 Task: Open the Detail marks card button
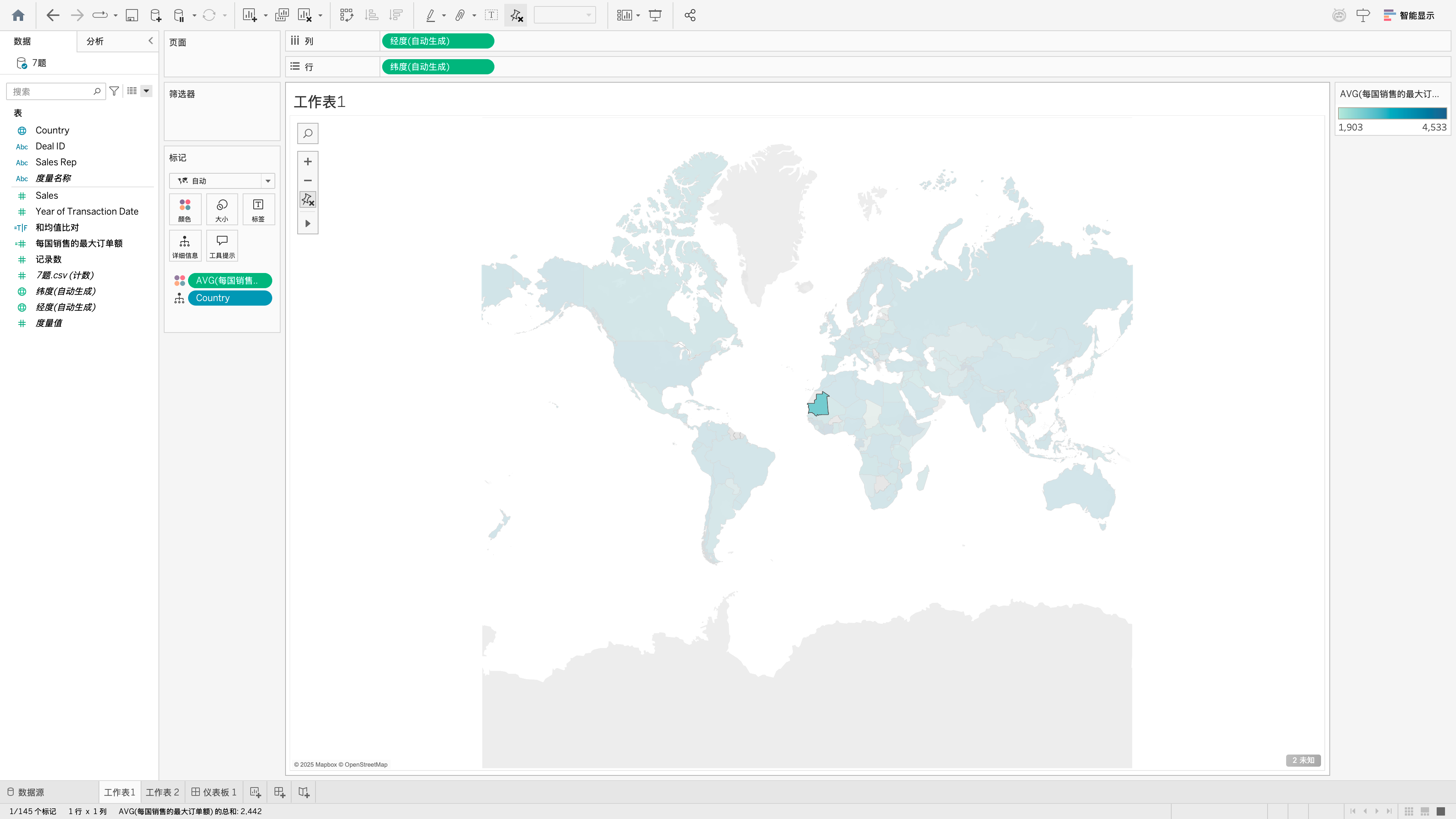[x=185, y=246]
